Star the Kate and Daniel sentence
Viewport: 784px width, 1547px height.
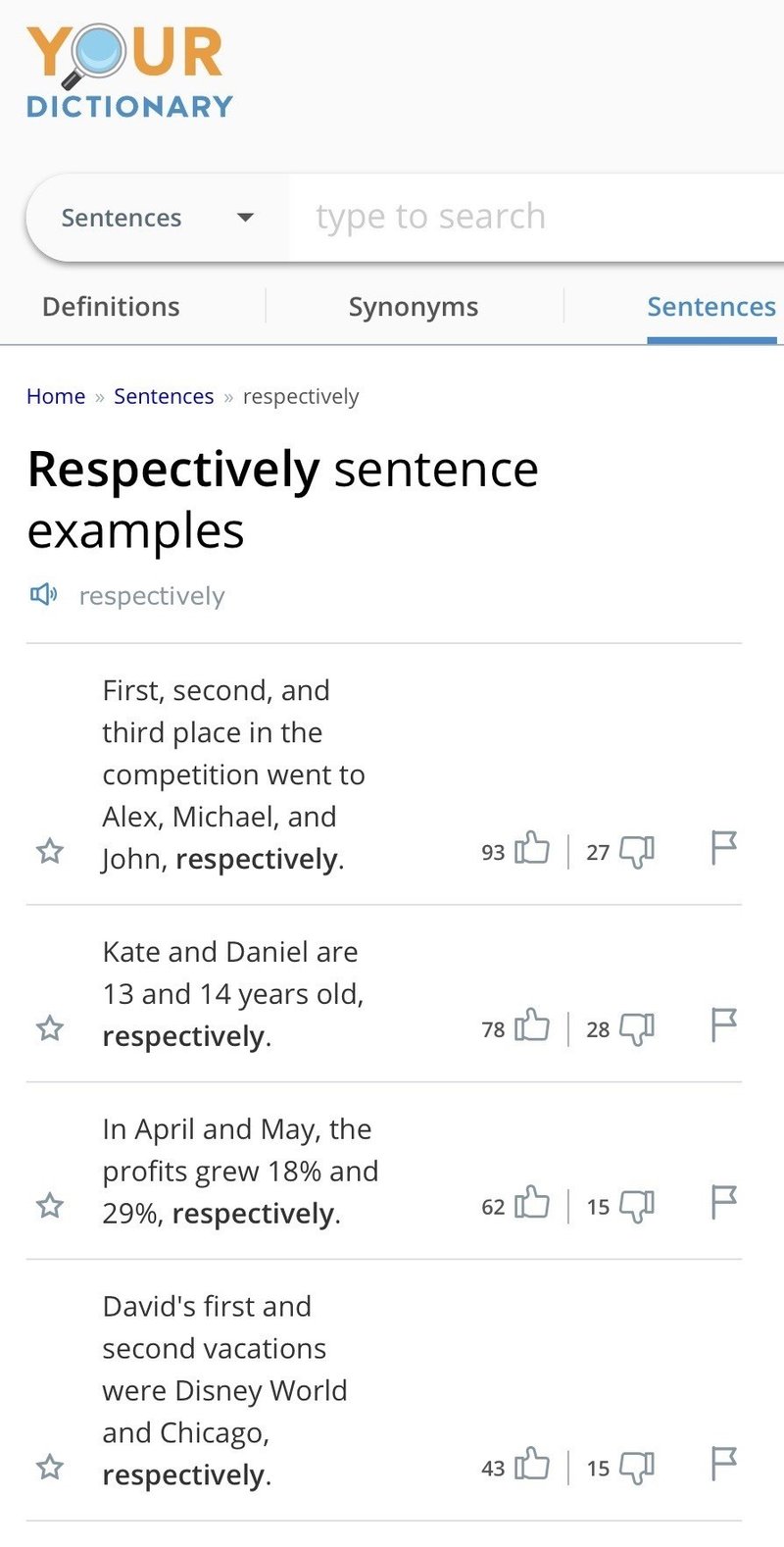50,1028
